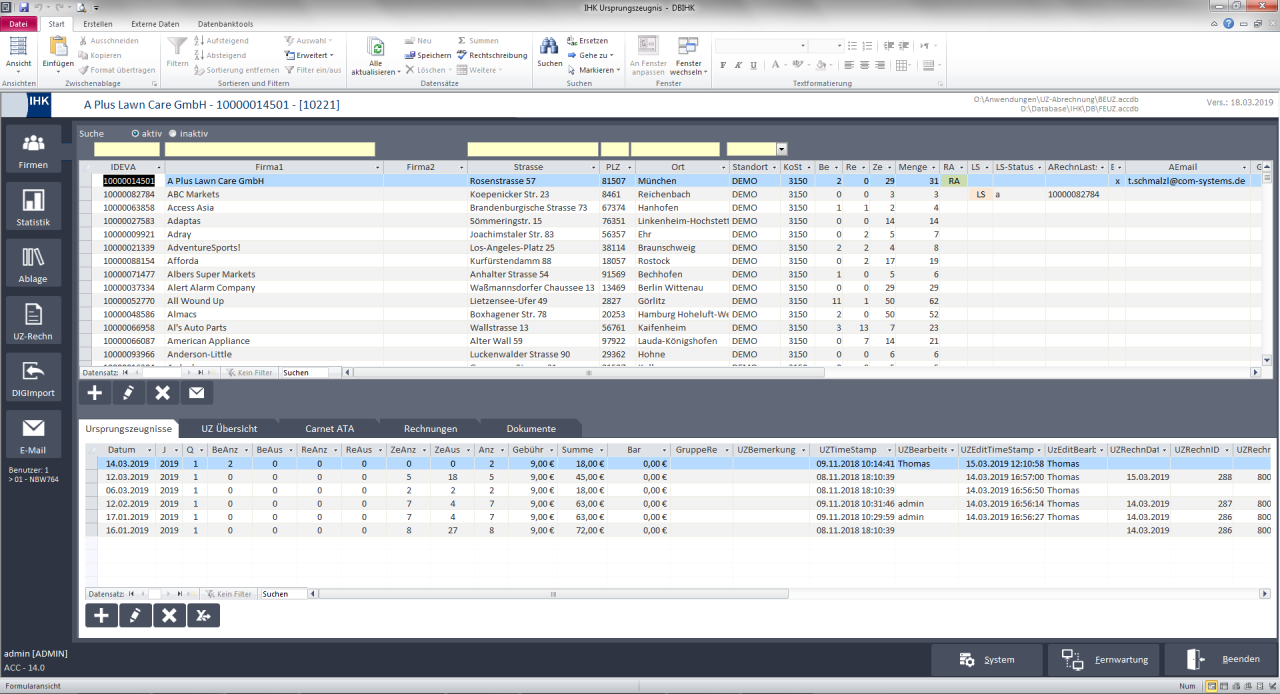This screenshot has width=1280, height=694.
Task: Click the yellow IDEVA search field
Action: click(127, 149)
